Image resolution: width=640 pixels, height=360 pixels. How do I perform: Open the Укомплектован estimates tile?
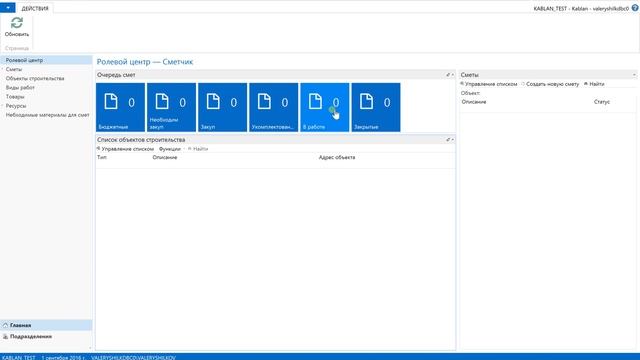(273, 107)
